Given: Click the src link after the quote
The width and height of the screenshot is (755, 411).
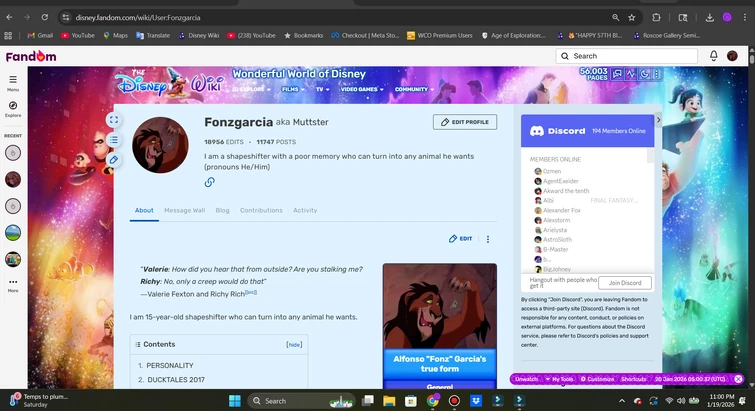Looking at the screenshot, I should pyautogui.click(x=251, y=292).
